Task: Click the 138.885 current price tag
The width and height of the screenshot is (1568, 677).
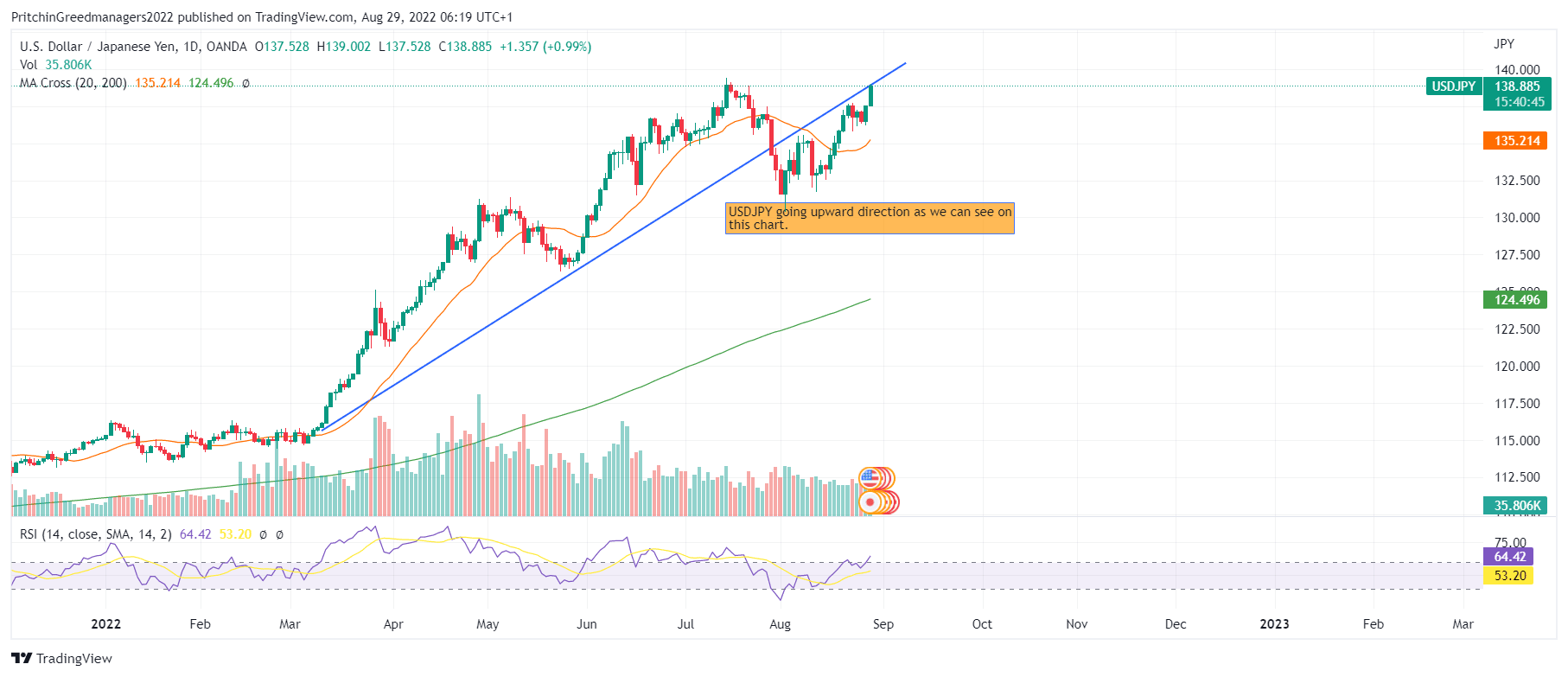Action: click(x=1518, y=86)
